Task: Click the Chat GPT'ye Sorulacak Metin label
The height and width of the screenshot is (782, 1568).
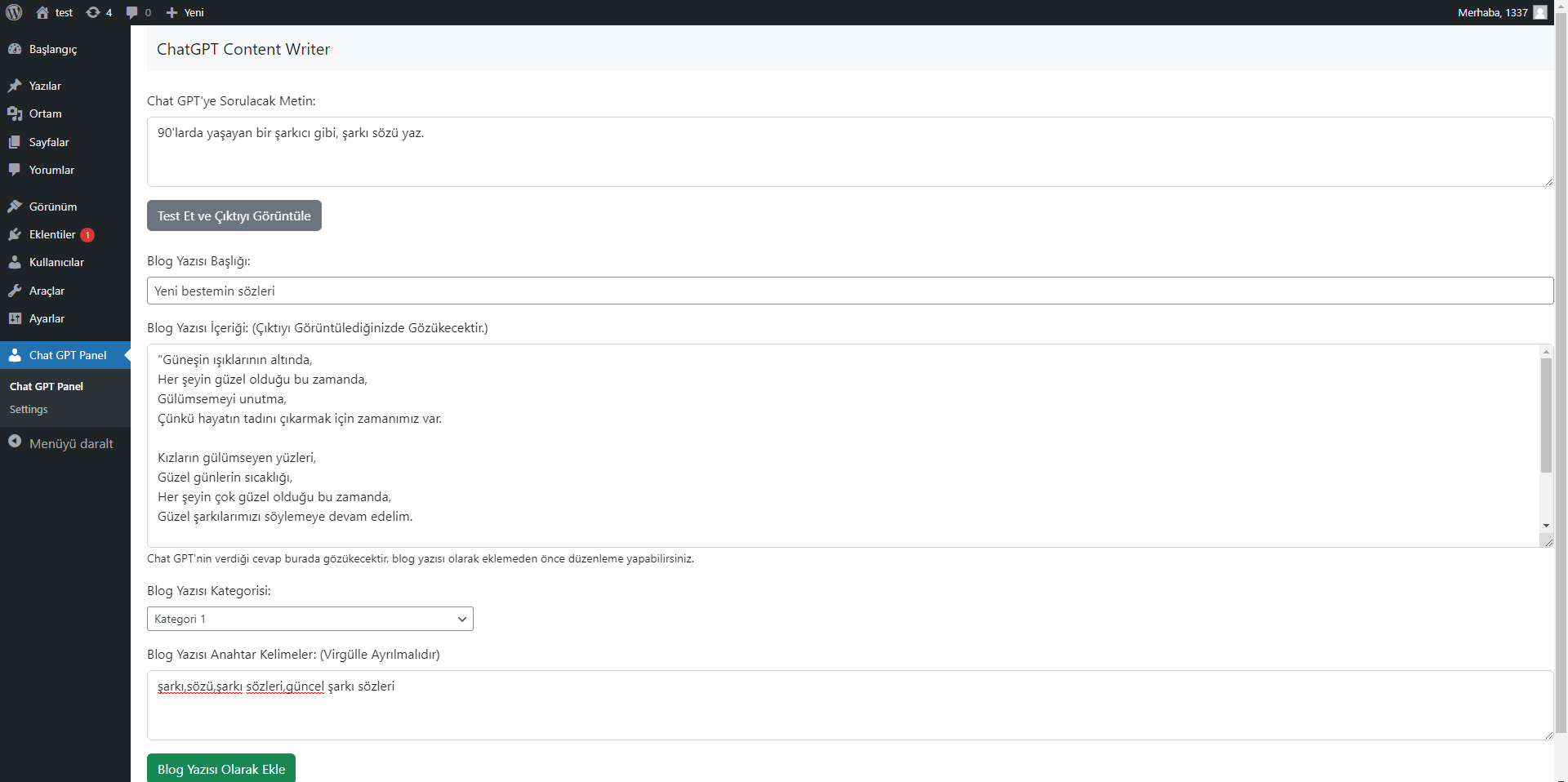Action: 231,101
